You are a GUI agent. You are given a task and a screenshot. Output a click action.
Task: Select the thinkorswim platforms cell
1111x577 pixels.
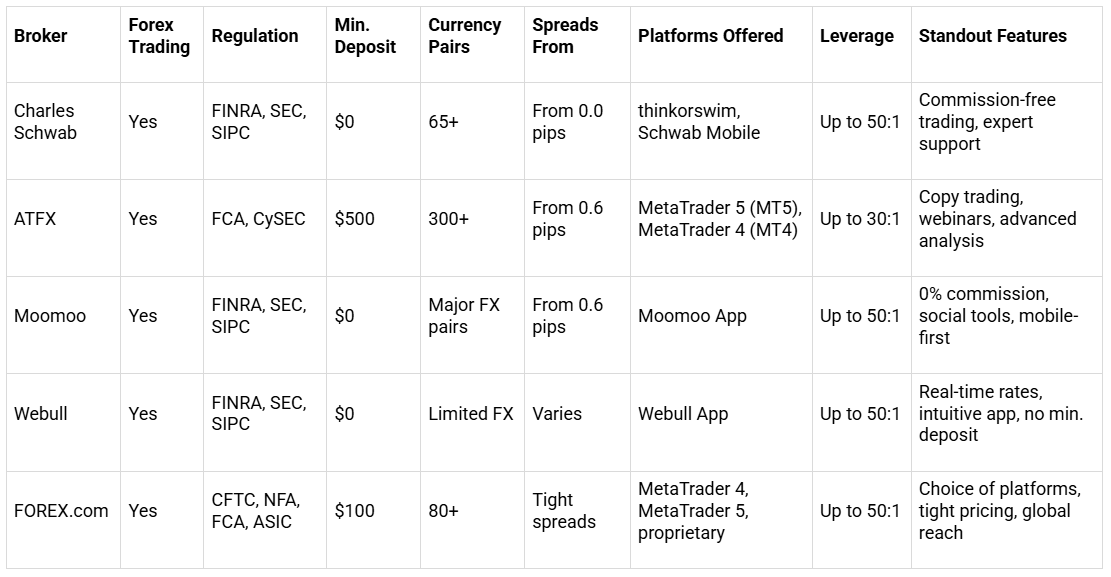[x=699, y=122]
